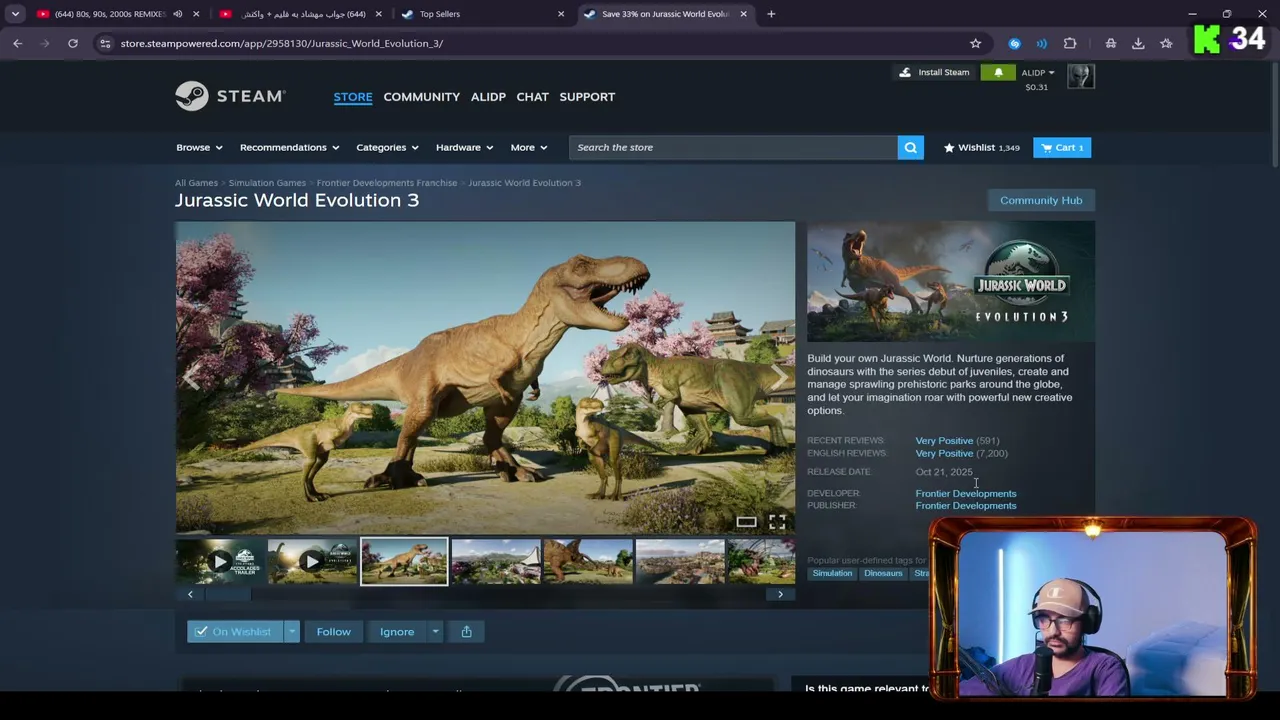Screen dimensions: 1280x720
Task: Expand the wishlist options dropdown arrow
Action: coord(291,632)
